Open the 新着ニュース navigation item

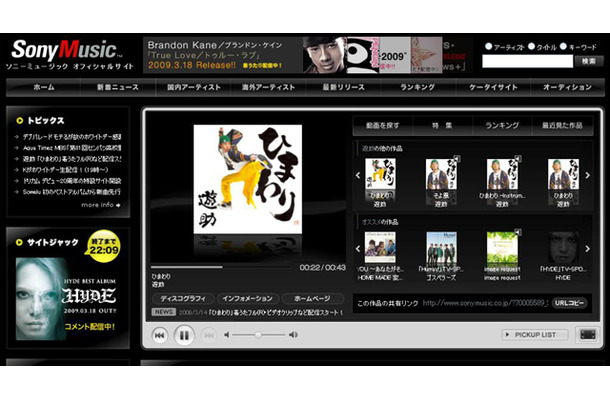[x=118, y=87]
